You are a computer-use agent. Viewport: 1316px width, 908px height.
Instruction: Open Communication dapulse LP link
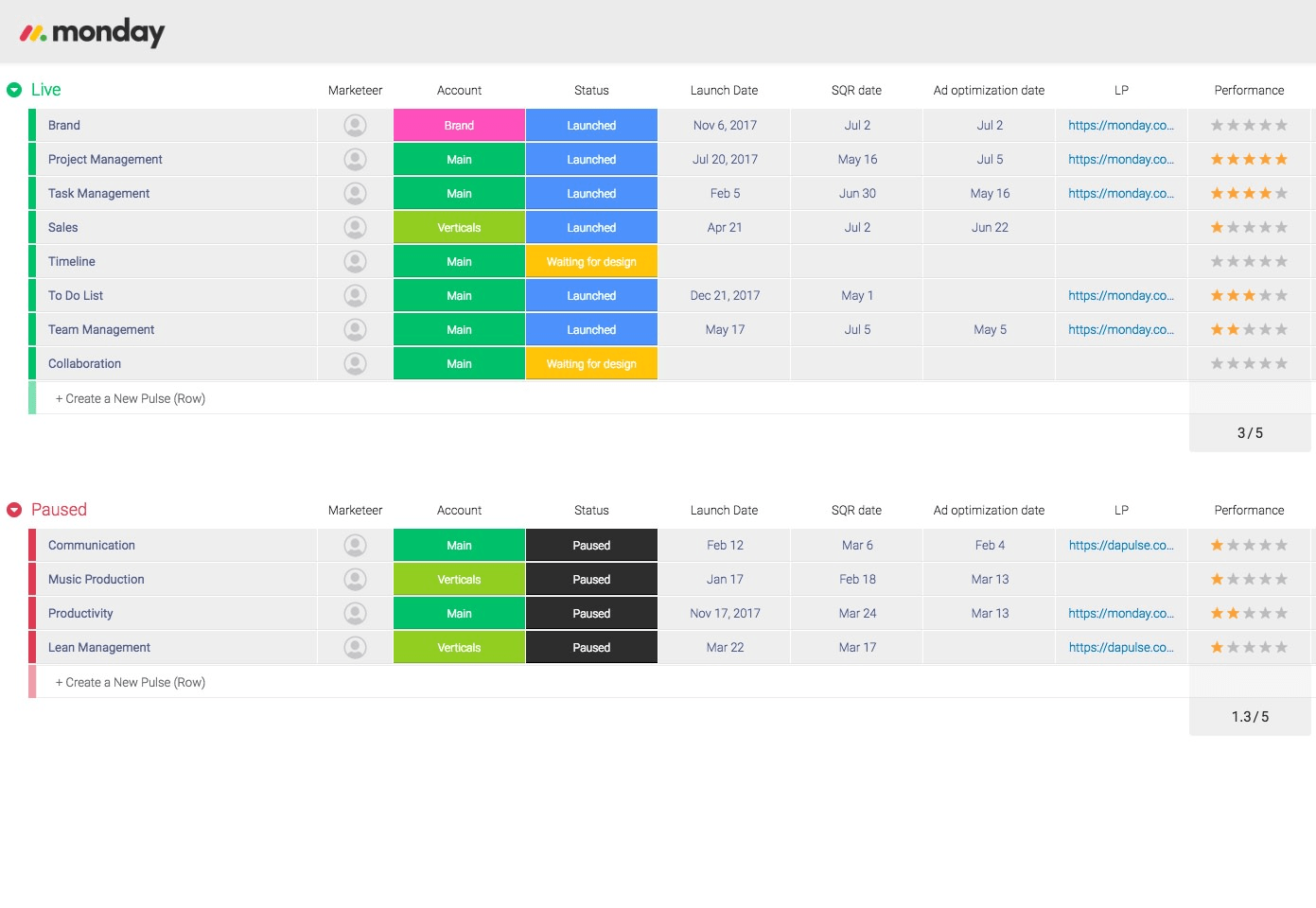pyautogui.click(x=1121, y=545)
